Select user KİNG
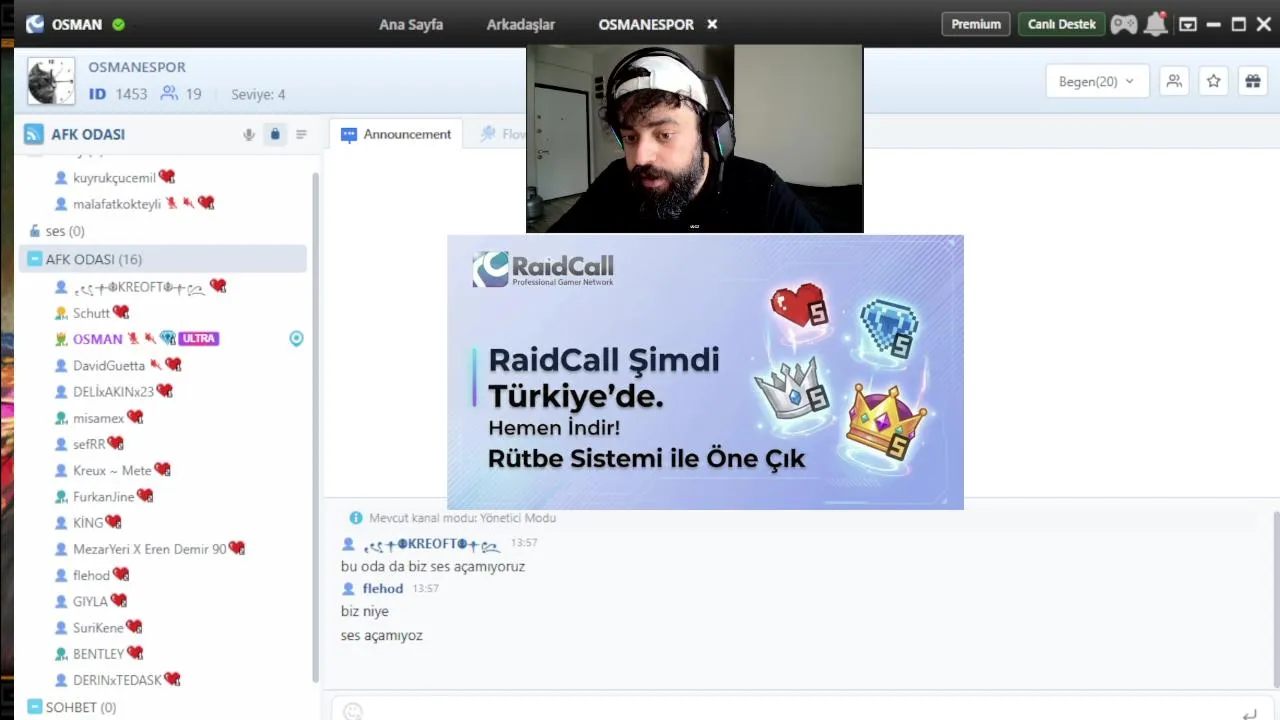This screenshot has width=1280, height=720. pos(87,522)
